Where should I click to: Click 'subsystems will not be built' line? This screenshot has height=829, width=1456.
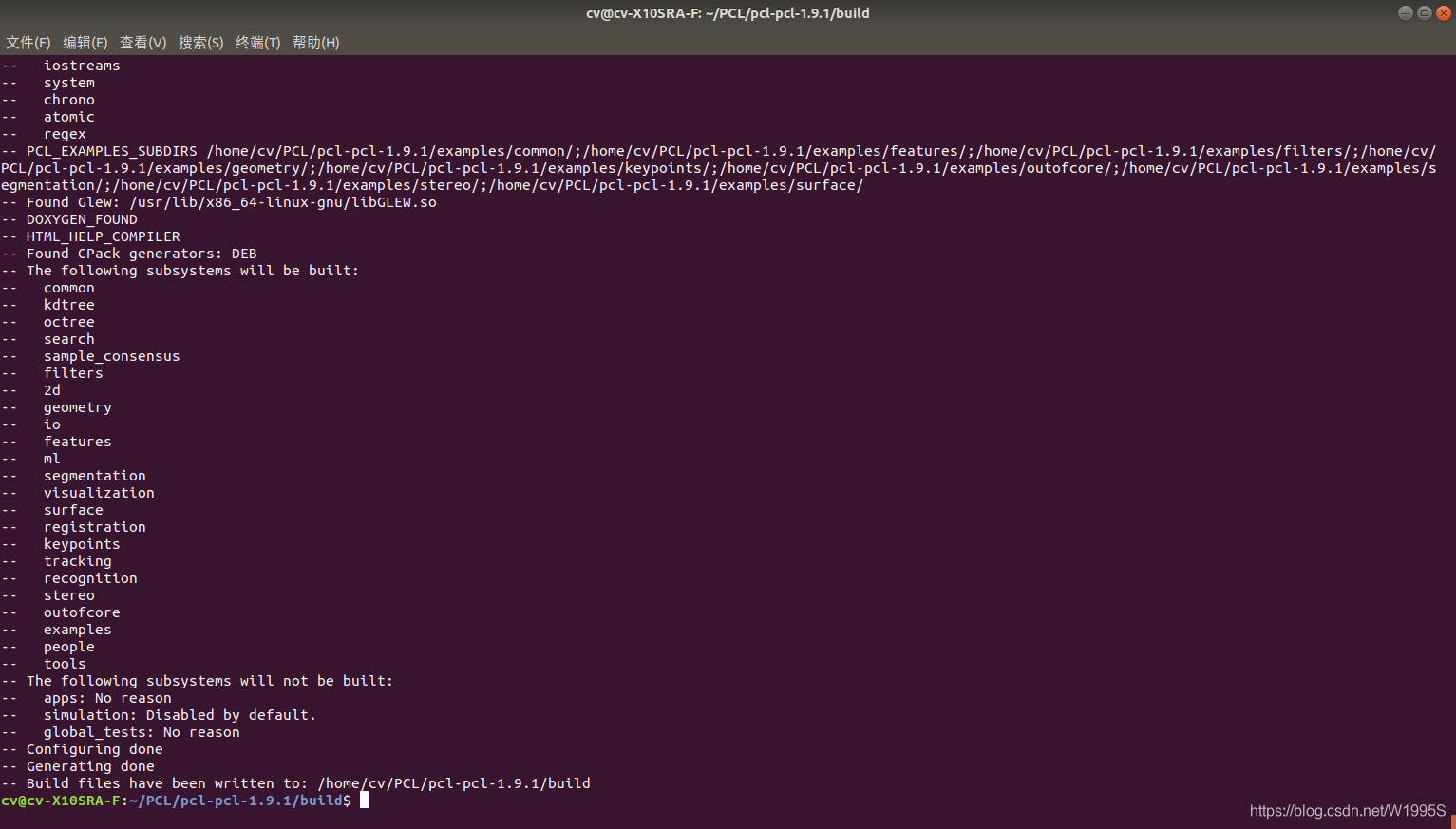click(198, 681)
